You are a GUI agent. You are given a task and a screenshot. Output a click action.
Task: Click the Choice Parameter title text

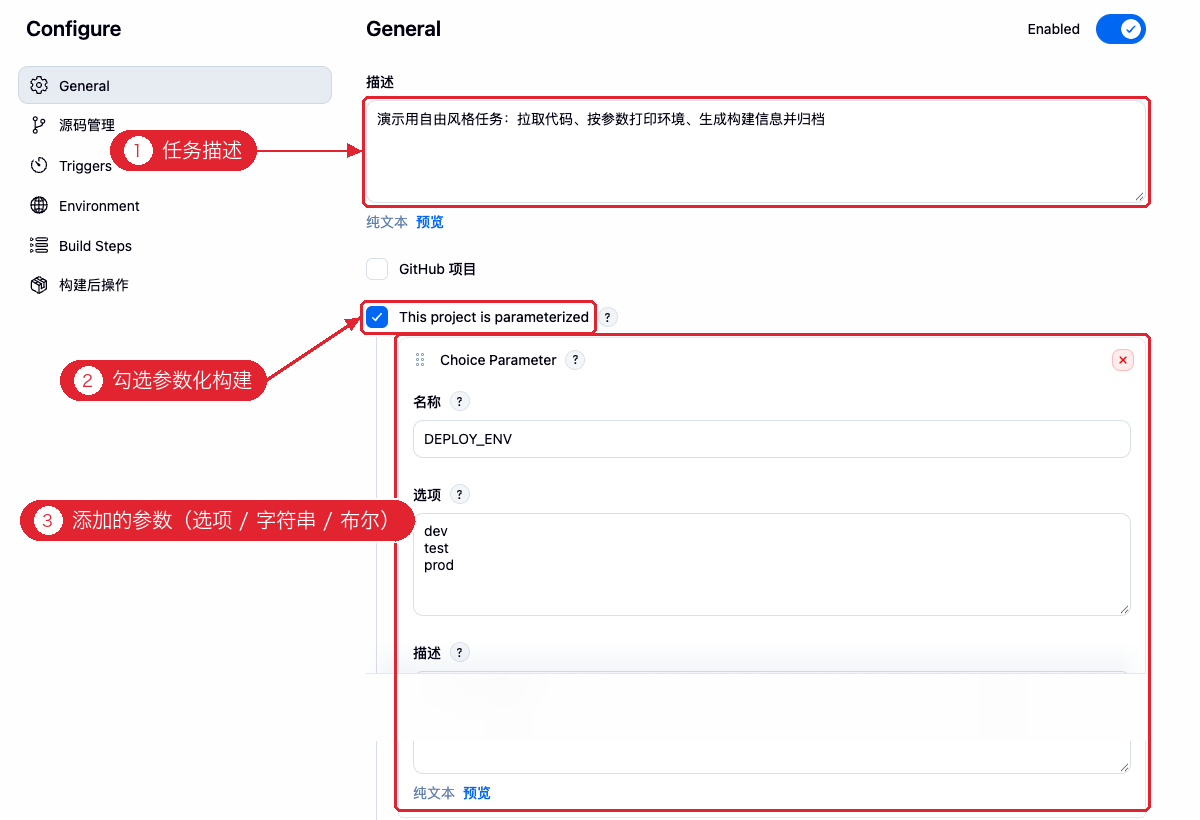pos(498,360)
